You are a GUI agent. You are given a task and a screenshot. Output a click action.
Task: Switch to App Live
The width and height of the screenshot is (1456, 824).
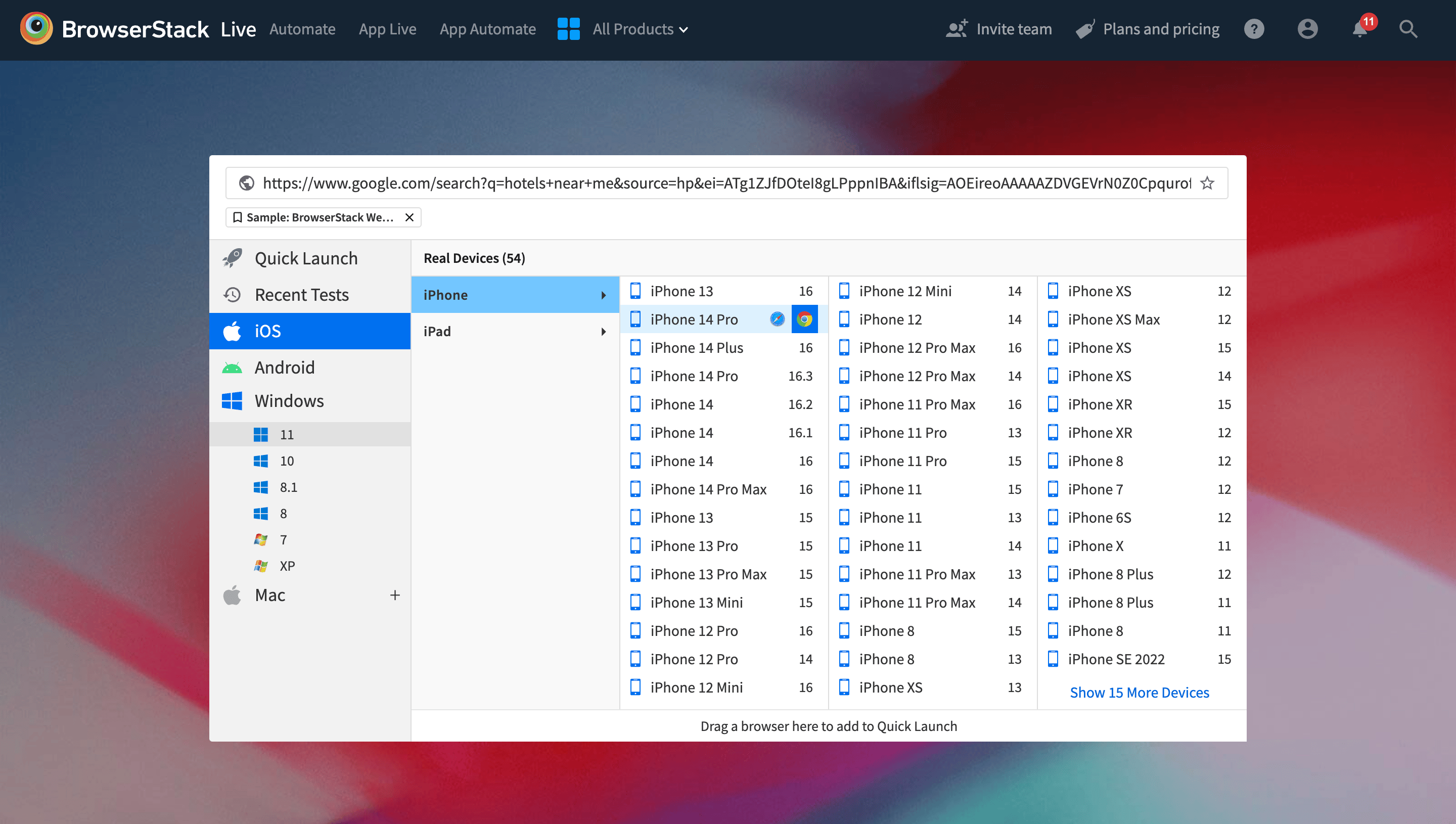387,29
